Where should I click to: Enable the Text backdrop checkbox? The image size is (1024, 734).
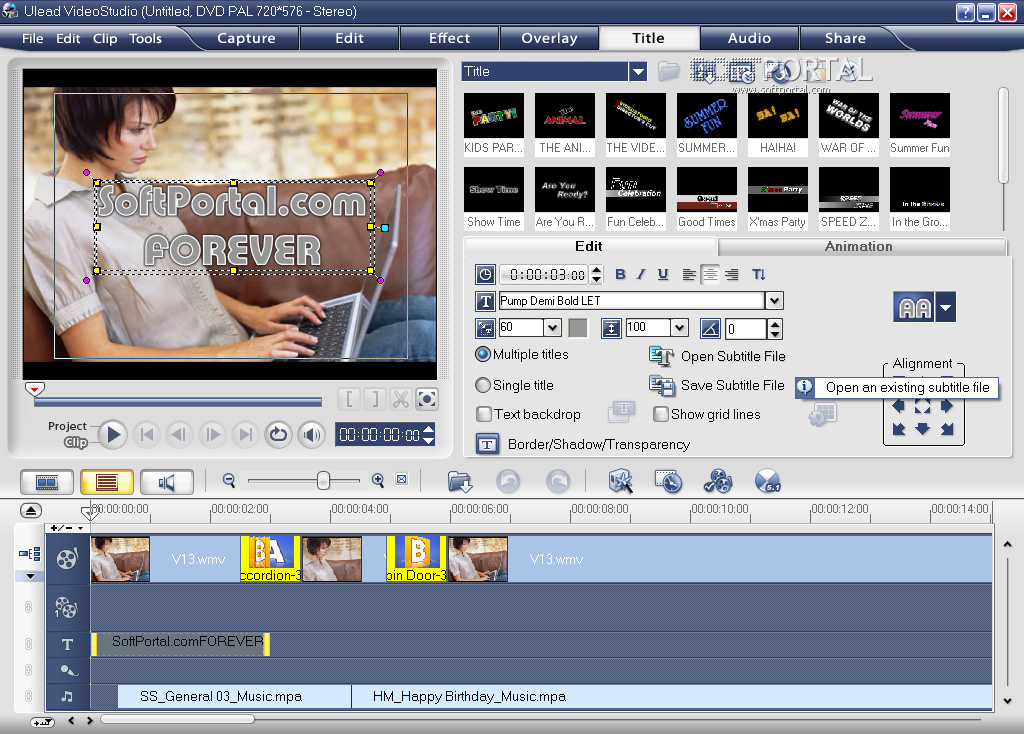tap(484, 414)
